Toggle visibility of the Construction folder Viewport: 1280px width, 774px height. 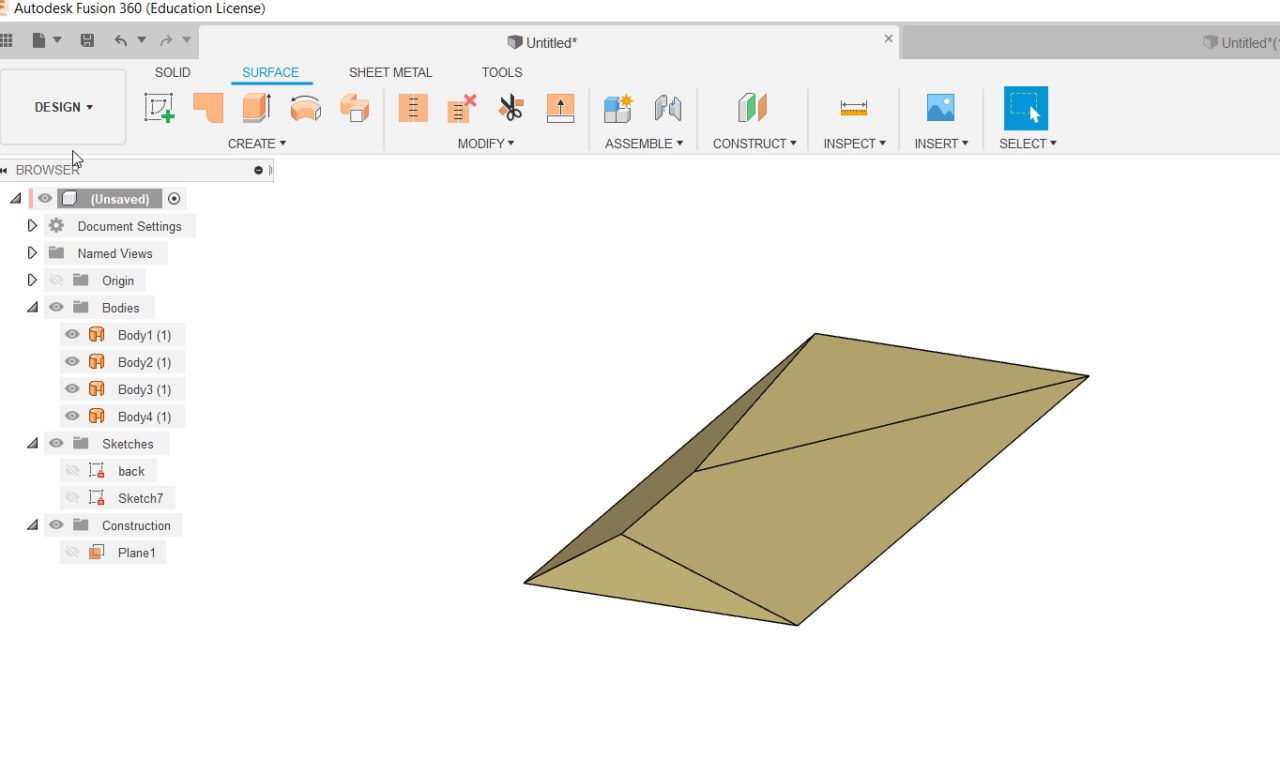tap(56, 526)
